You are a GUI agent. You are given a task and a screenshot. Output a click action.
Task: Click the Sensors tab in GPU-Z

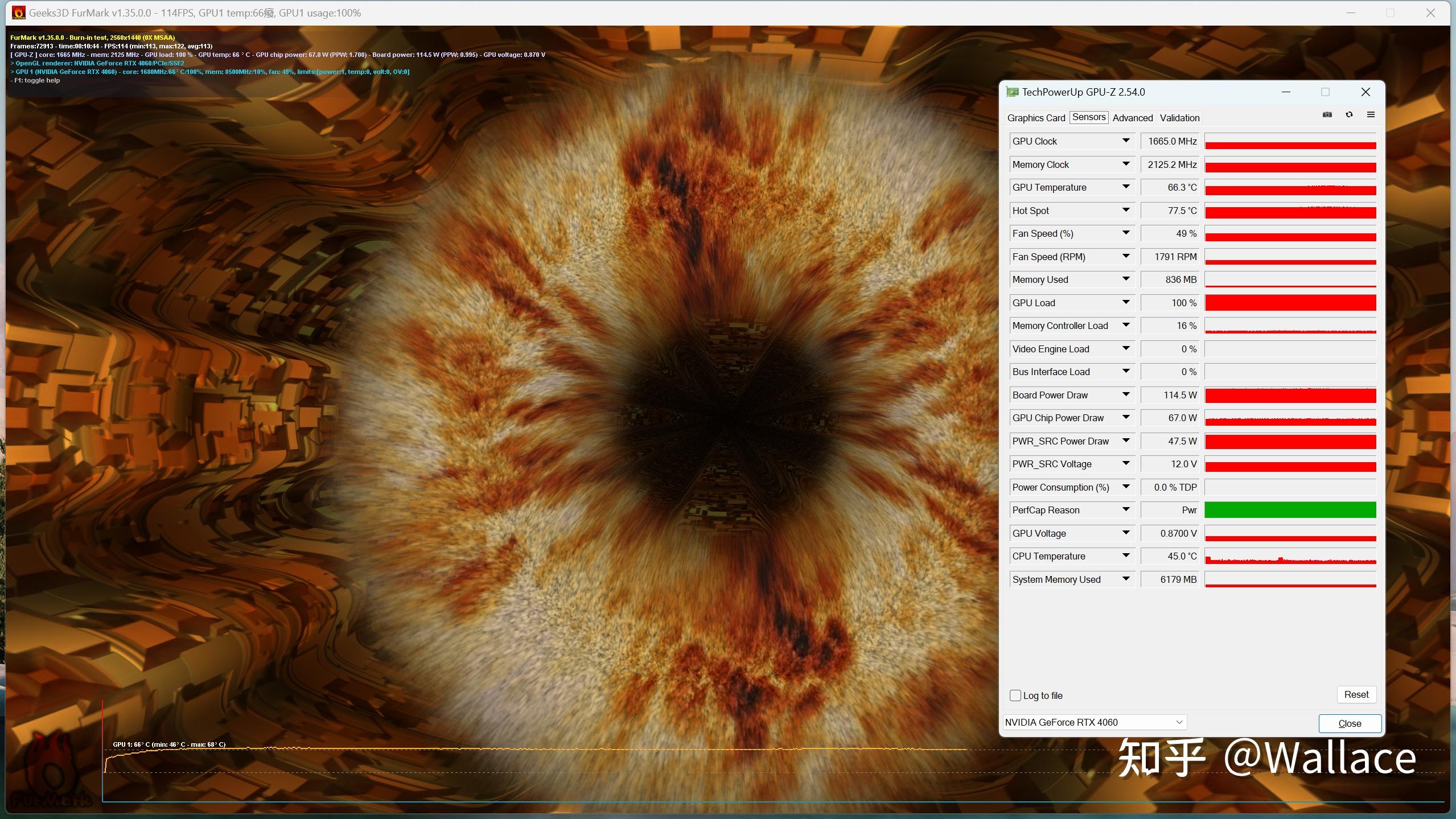(1089, 117)
